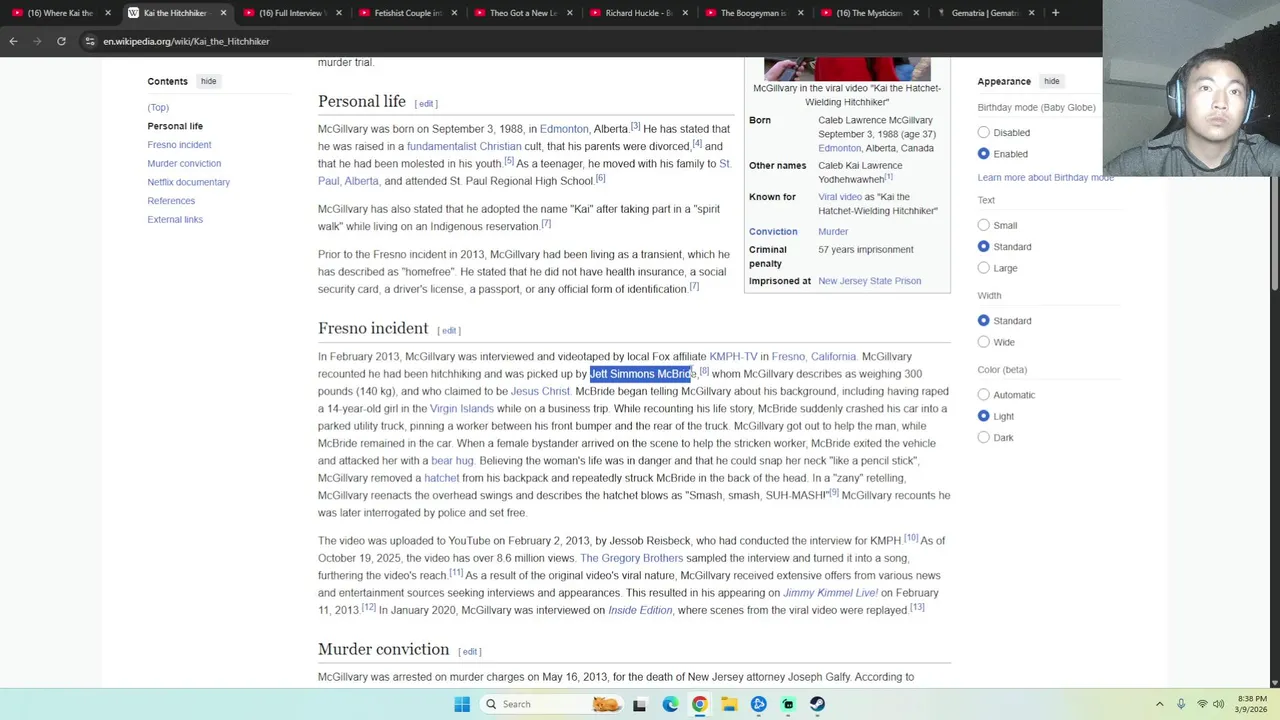Go to Murder conviction in contents

click(x=184, y=163)
